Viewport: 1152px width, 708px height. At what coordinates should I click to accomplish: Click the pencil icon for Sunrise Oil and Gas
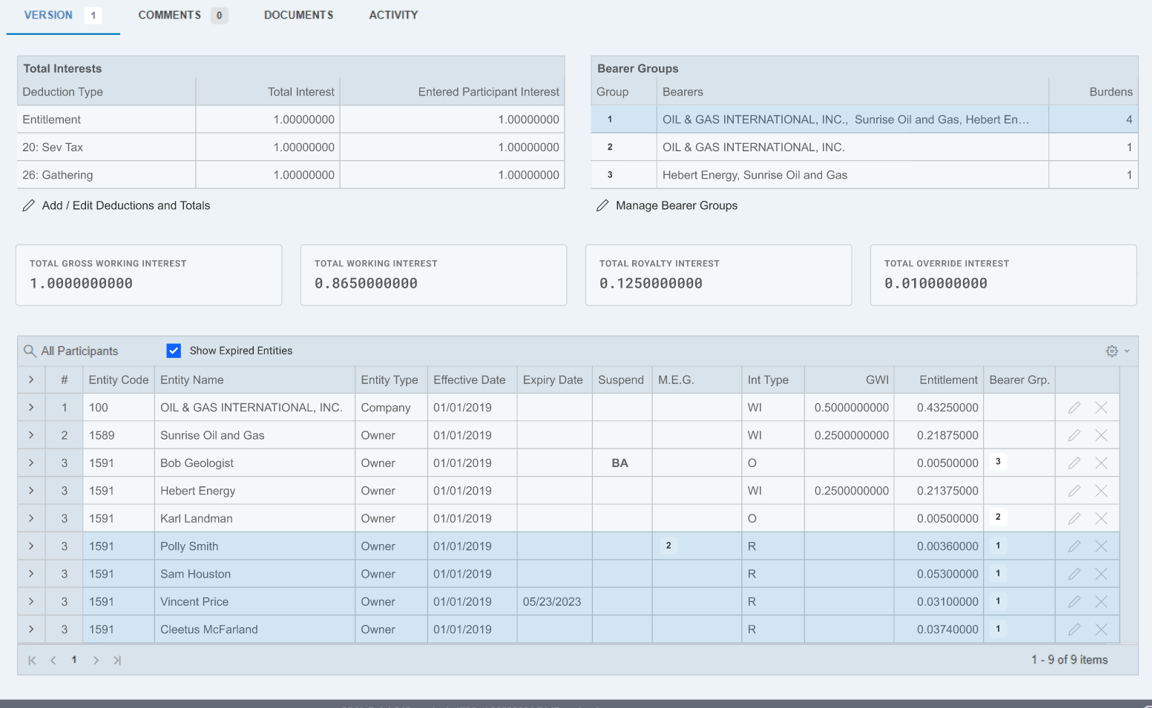[x=1074, y=436]
